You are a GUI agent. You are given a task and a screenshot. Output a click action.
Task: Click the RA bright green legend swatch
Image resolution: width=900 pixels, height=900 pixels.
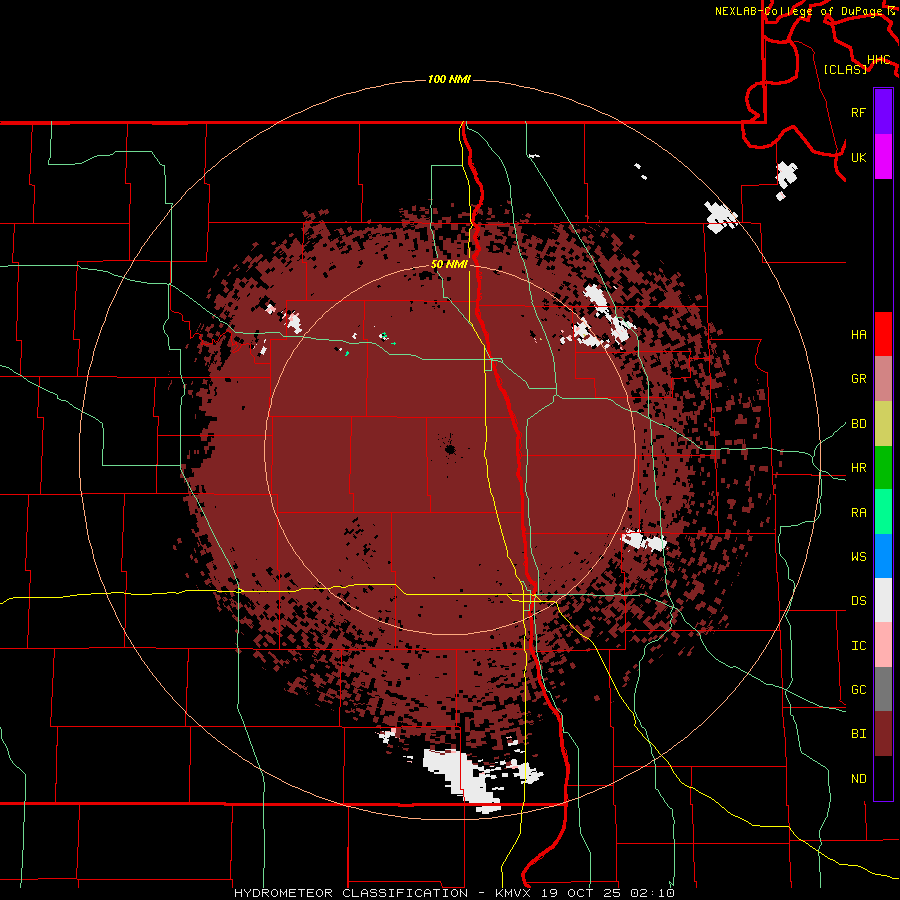[883, 512]
